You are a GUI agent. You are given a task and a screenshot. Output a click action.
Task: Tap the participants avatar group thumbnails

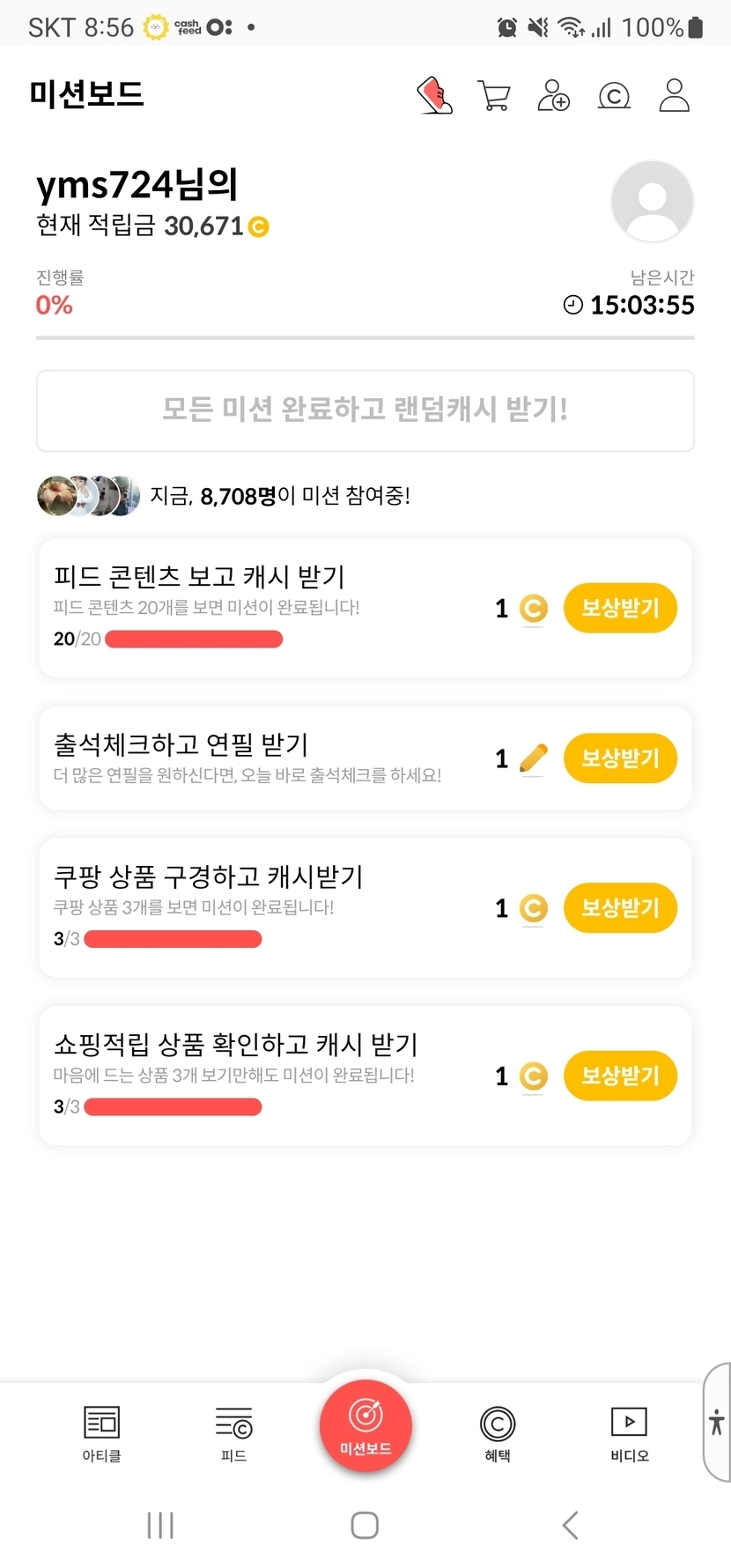[88, 496]
